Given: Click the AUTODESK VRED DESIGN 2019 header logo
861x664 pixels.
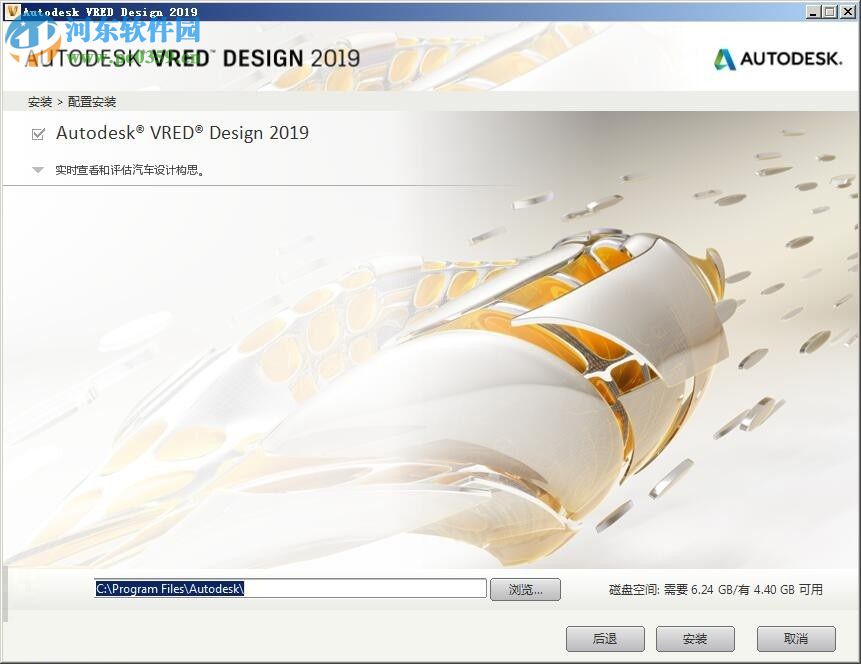Looking at the screenshot, I should click(x=190, y=58).
